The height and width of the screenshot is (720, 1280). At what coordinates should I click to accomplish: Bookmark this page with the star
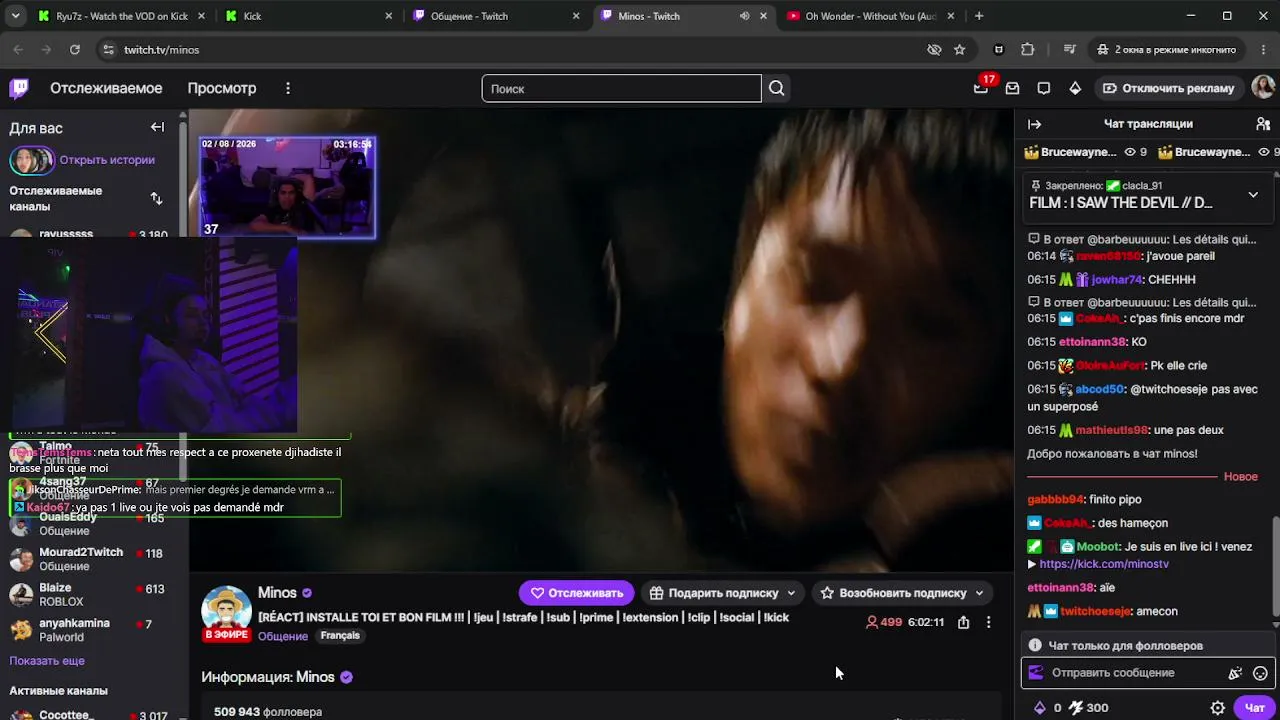tap(960, 49)
